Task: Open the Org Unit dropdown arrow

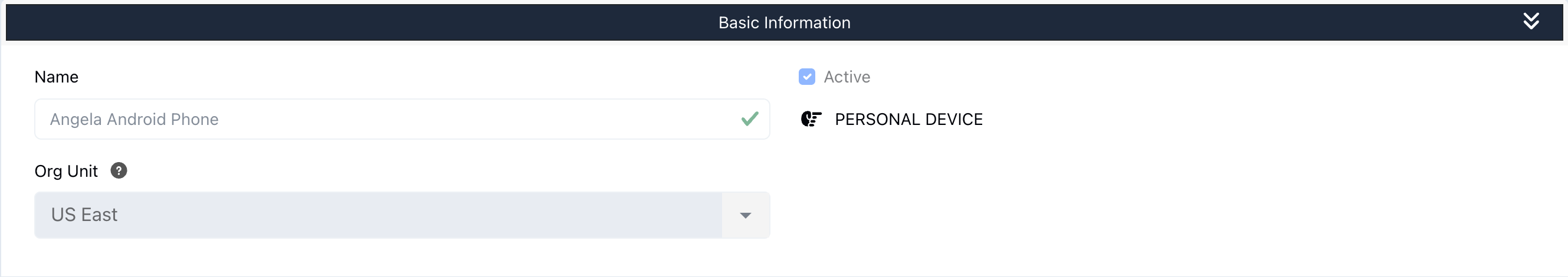Action: tap(745, 216)
